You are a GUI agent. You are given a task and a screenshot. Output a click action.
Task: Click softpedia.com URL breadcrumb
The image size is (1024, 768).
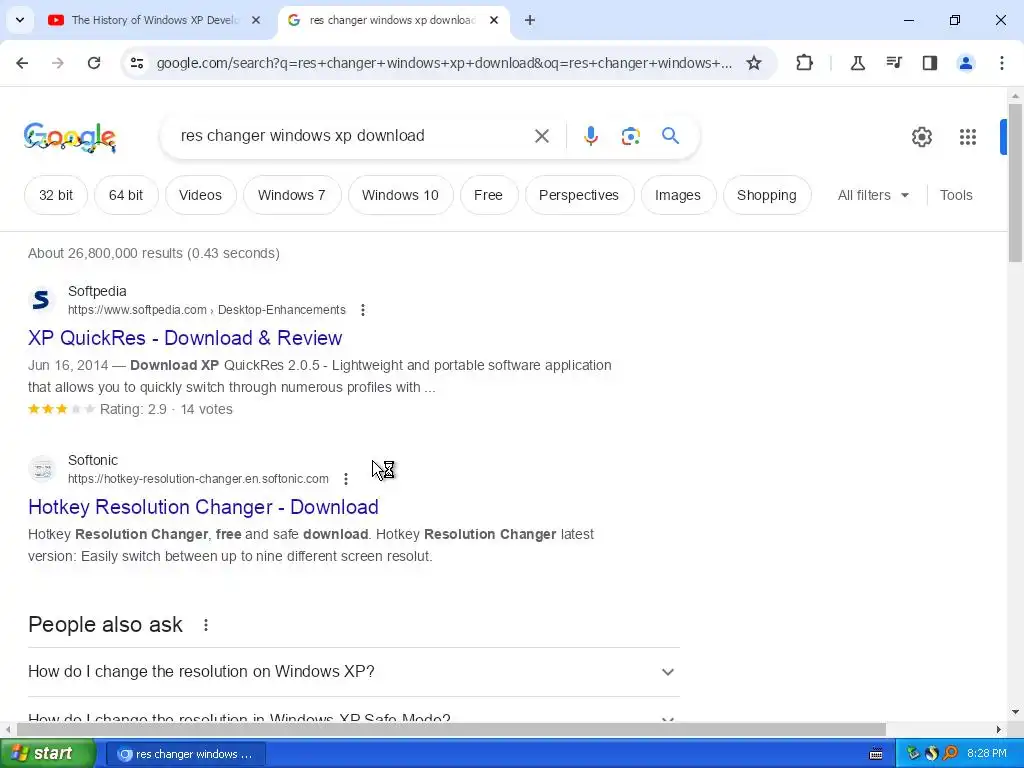[x=206, y=310]
